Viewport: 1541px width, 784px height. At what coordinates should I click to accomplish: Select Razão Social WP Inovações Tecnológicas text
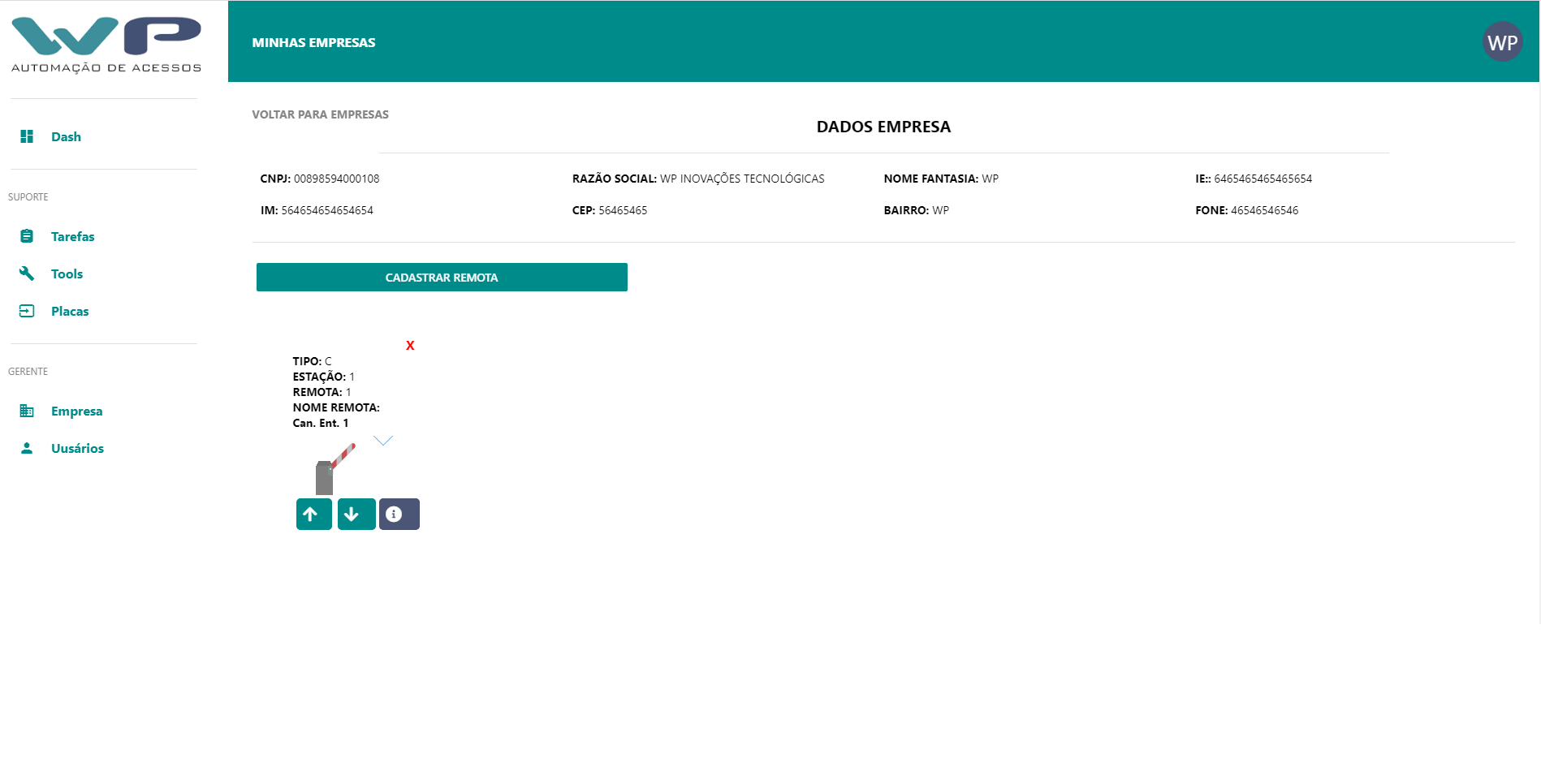point(742,179)
